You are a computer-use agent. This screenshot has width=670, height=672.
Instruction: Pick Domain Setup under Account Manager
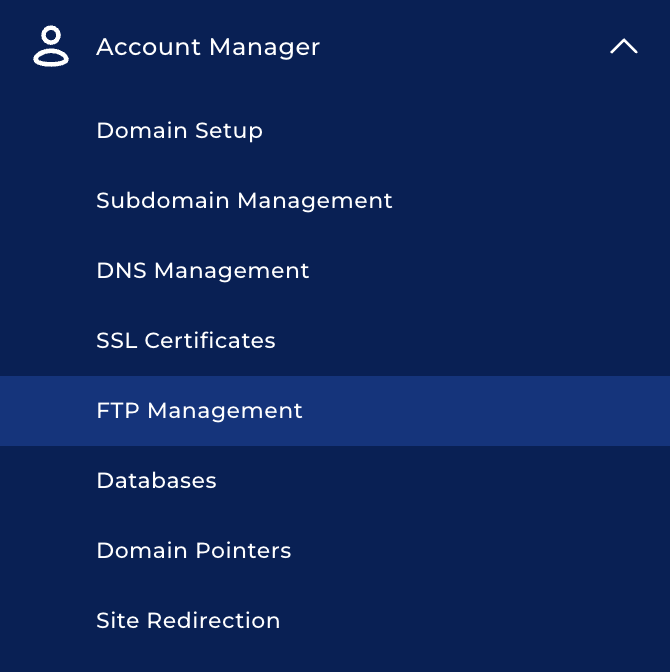tap(179, 131)
